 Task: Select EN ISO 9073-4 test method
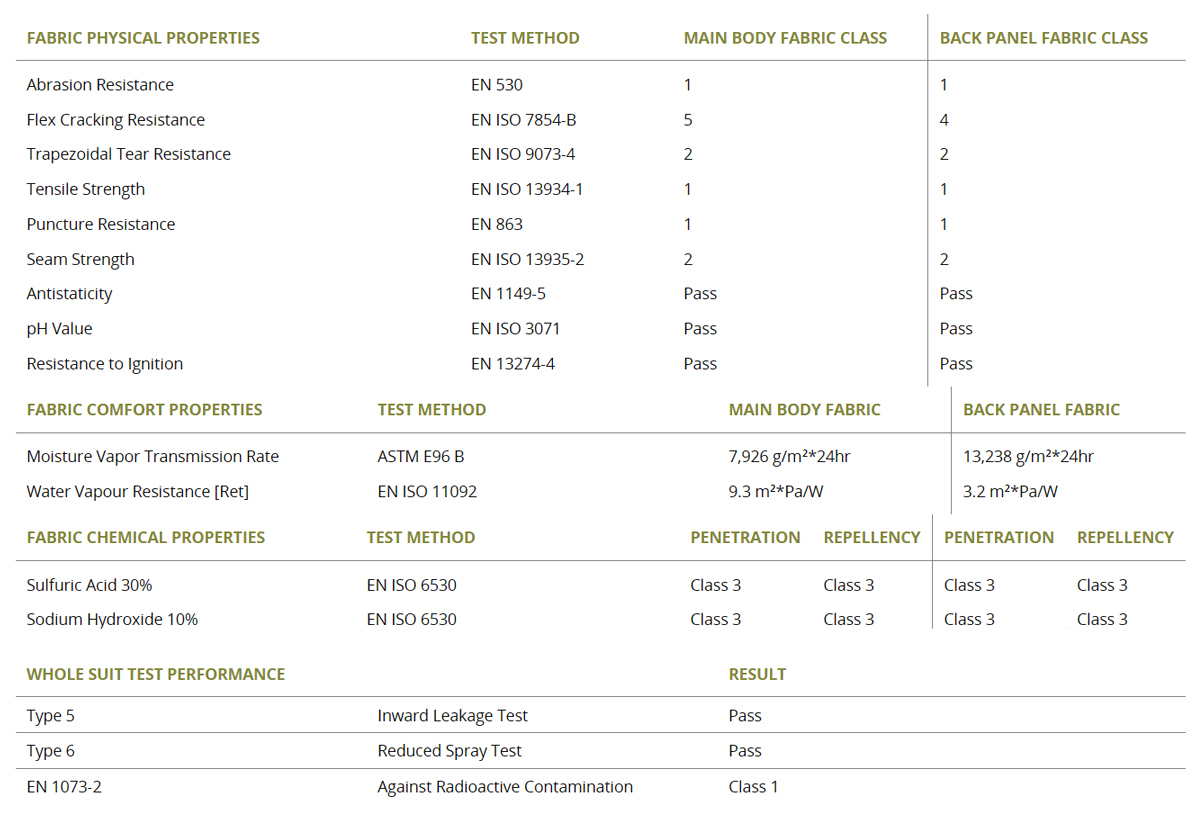click(523, 154)
